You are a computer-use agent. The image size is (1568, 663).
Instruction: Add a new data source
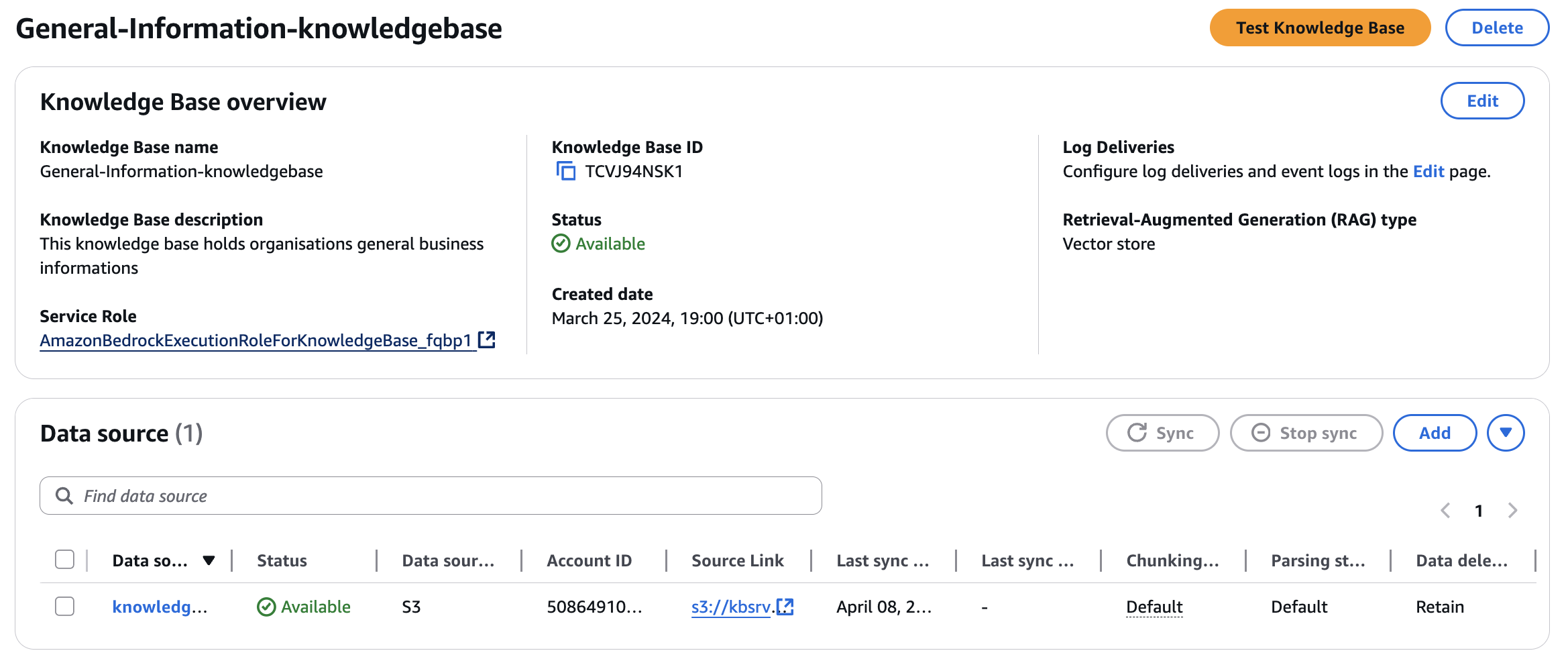pyautogui.click(x=1435, y=433)
